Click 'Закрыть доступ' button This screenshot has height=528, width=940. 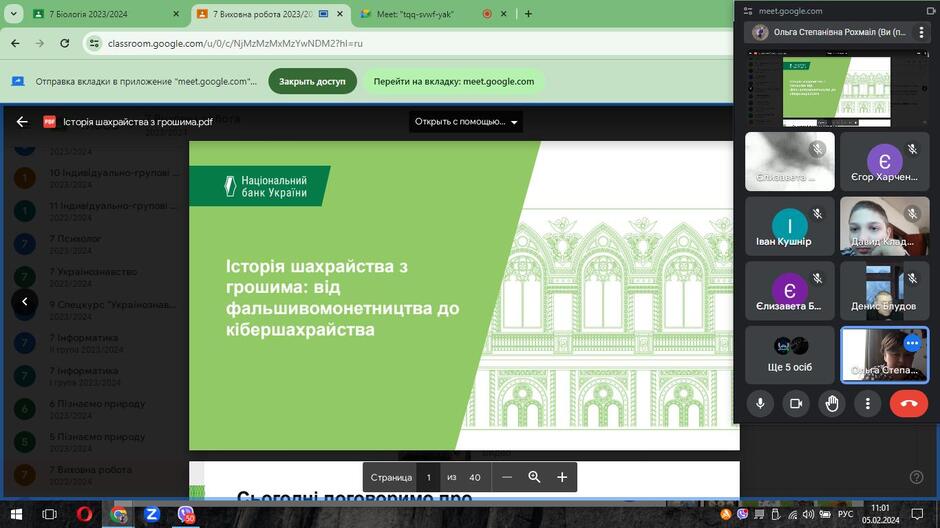312,82
